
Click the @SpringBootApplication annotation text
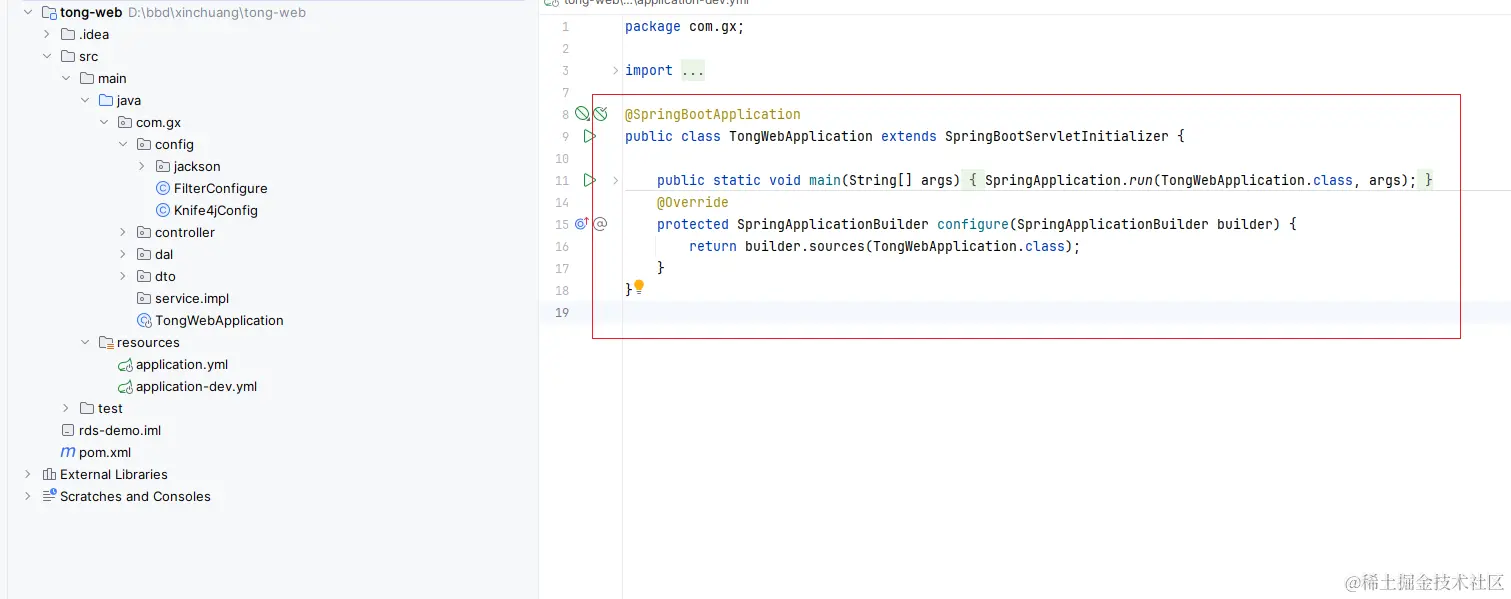(713, 115)
